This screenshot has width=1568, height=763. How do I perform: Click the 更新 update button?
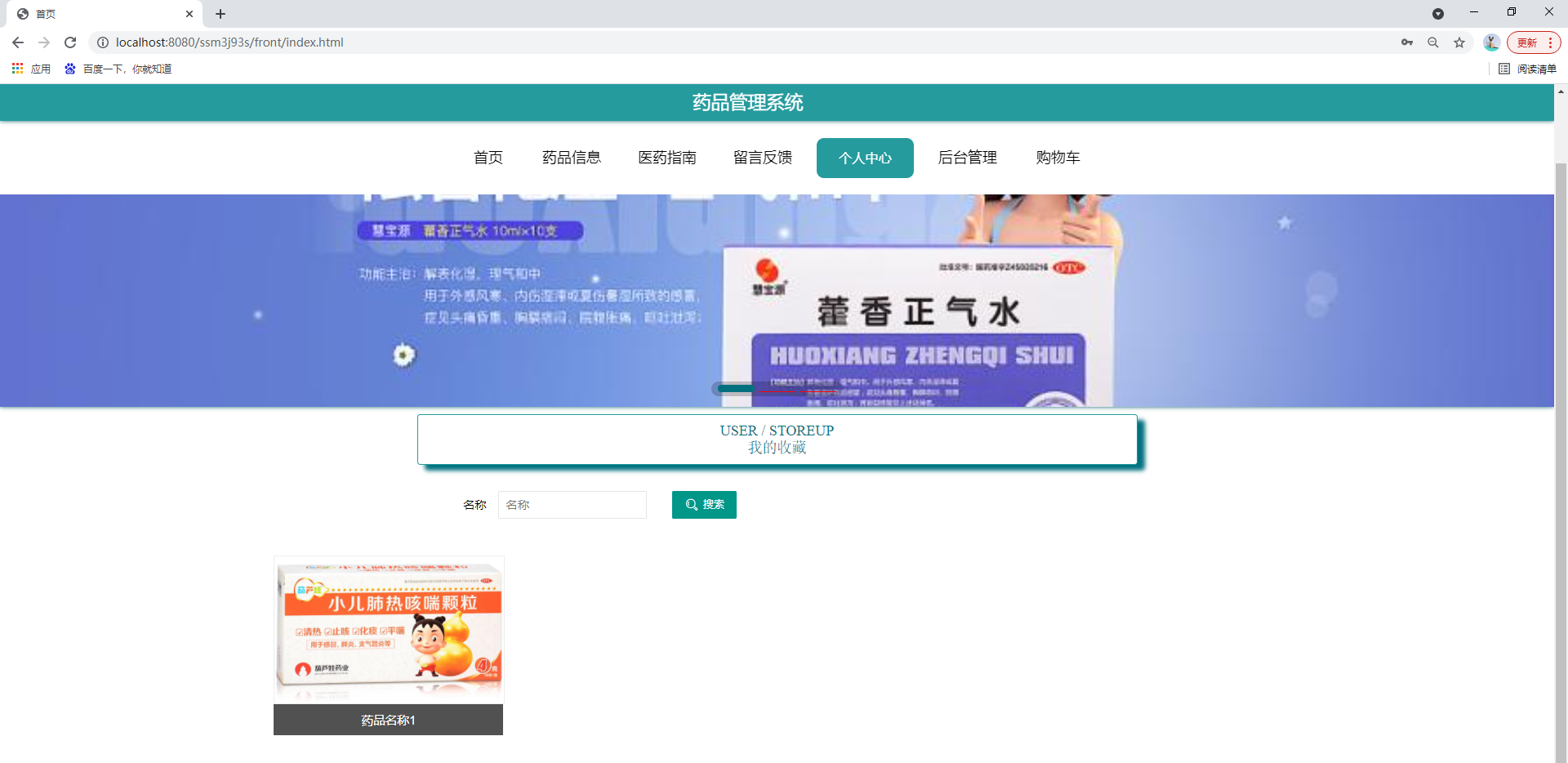pos(1534,42)
